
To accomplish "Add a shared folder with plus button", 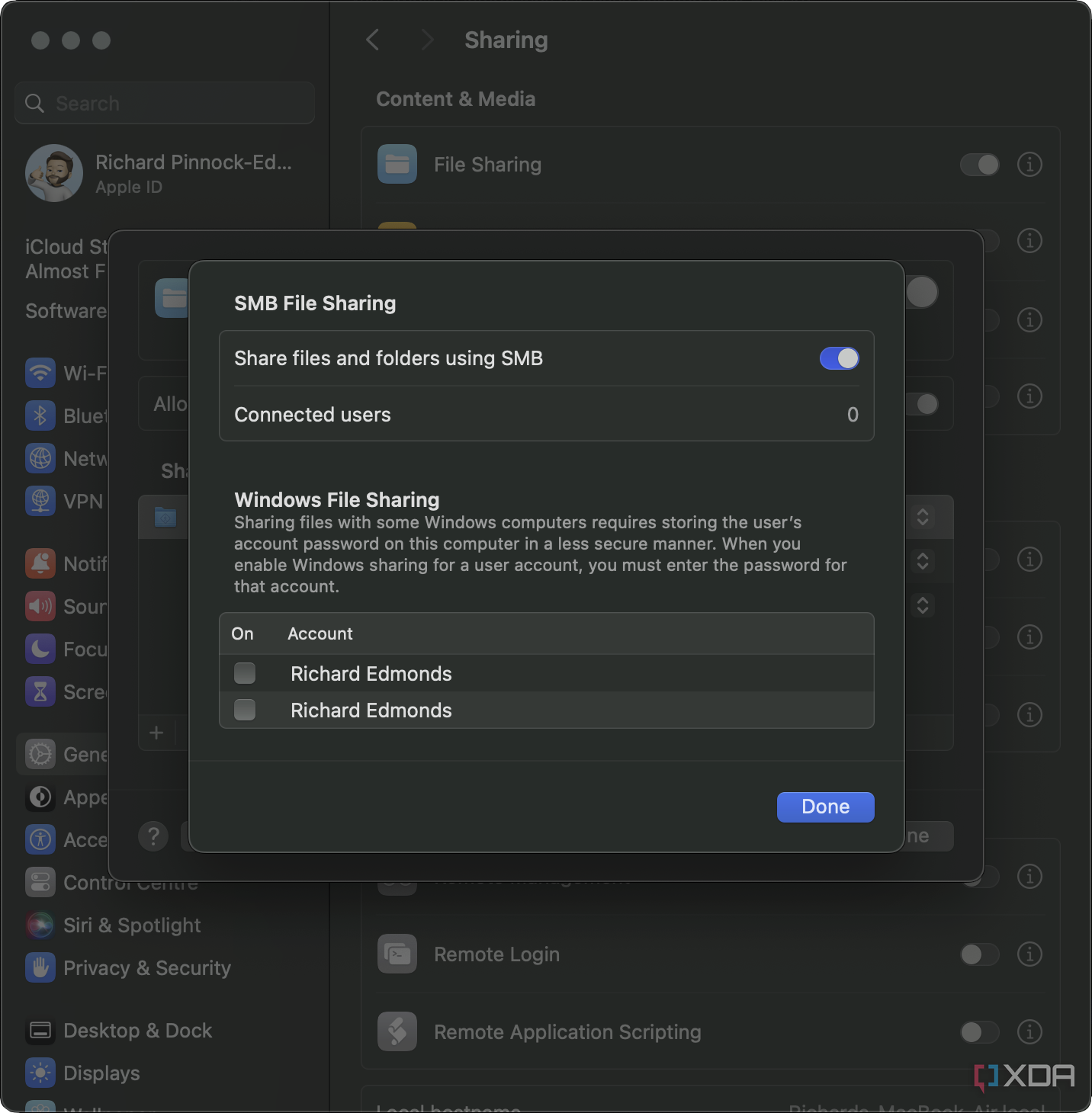I will (x=156, y=733).
